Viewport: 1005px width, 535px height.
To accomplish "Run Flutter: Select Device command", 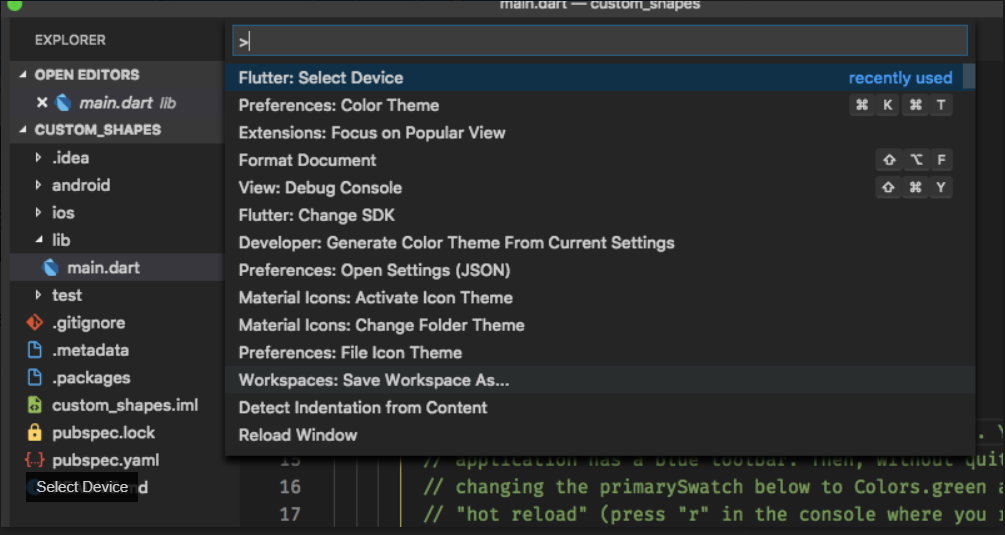I will click(x=600, y=78).
